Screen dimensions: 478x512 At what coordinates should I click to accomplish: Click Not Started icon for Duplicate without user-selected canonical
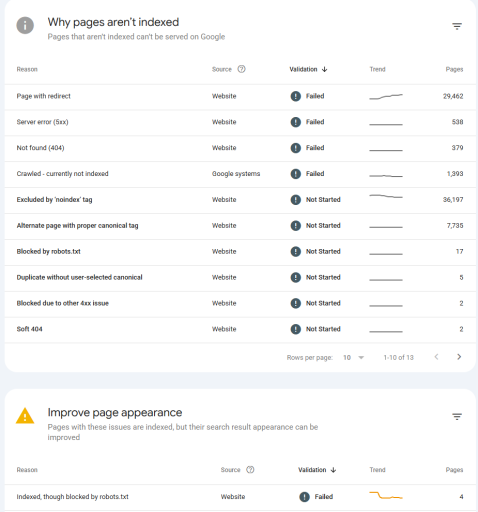[296, 277]
